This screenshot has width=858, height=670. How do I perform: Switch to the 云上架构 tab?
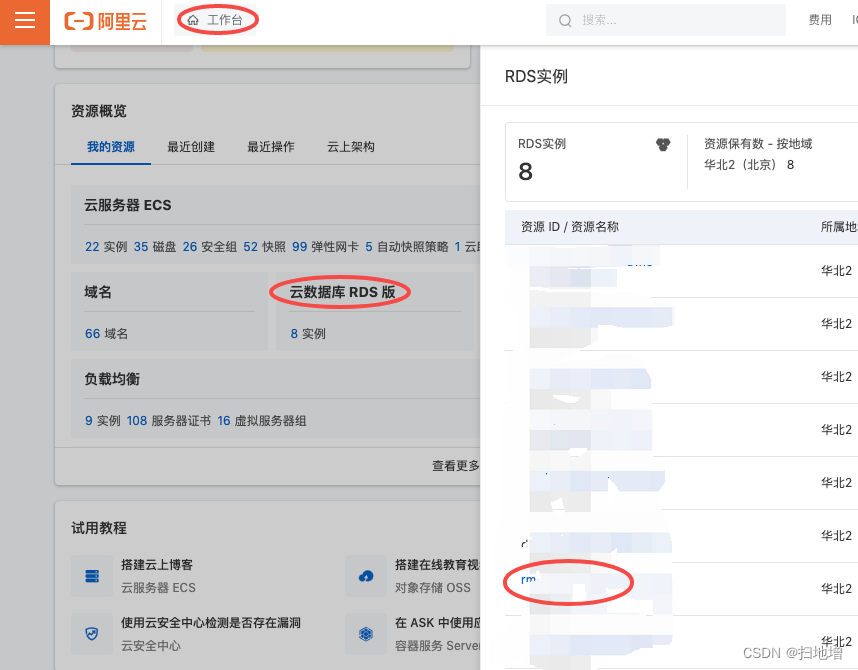(x=351, y=147)
